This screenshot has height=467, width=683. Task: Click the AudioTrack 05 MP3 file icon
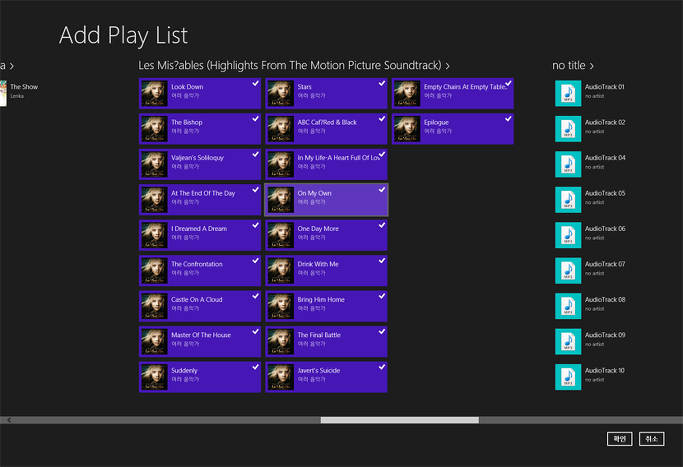pos(568,200)
